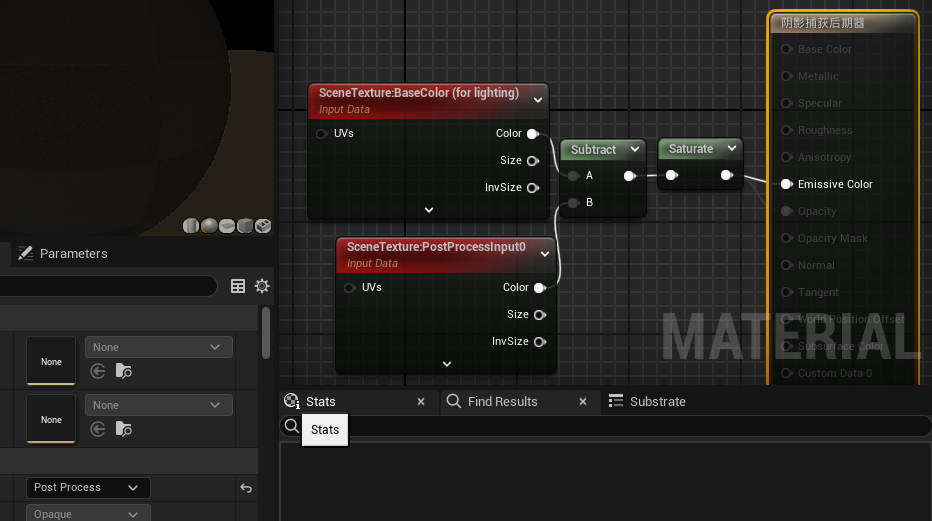Select cylinder preview mesh icon

click(x=191, y=226)
